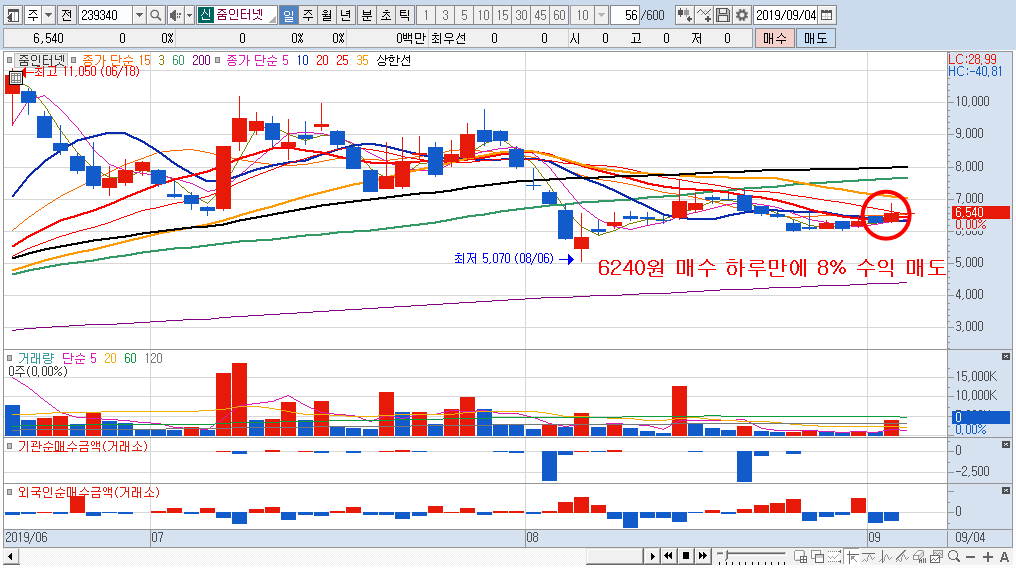Image resolution: width=1016 pixels, height=568 pixels.
Task: Click the crosshair cursor tool icon
Action: click(x=852, y=556)
